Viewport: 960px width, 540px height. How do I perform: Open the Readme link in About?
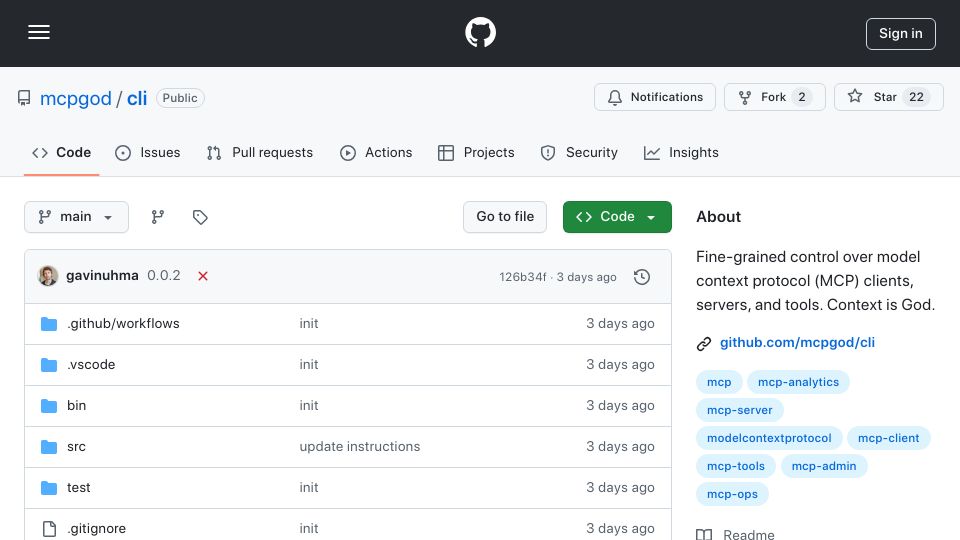[x=735, y=534]
